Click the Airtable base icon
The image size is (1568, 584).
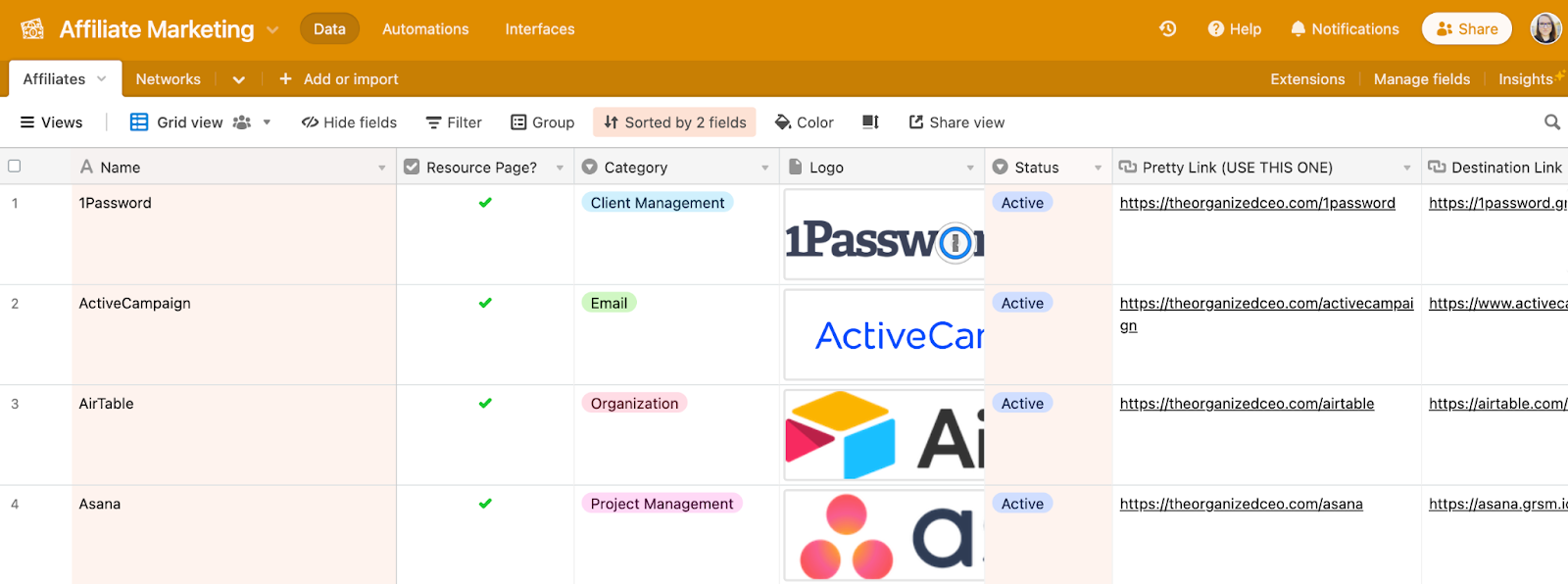(32, 29)
